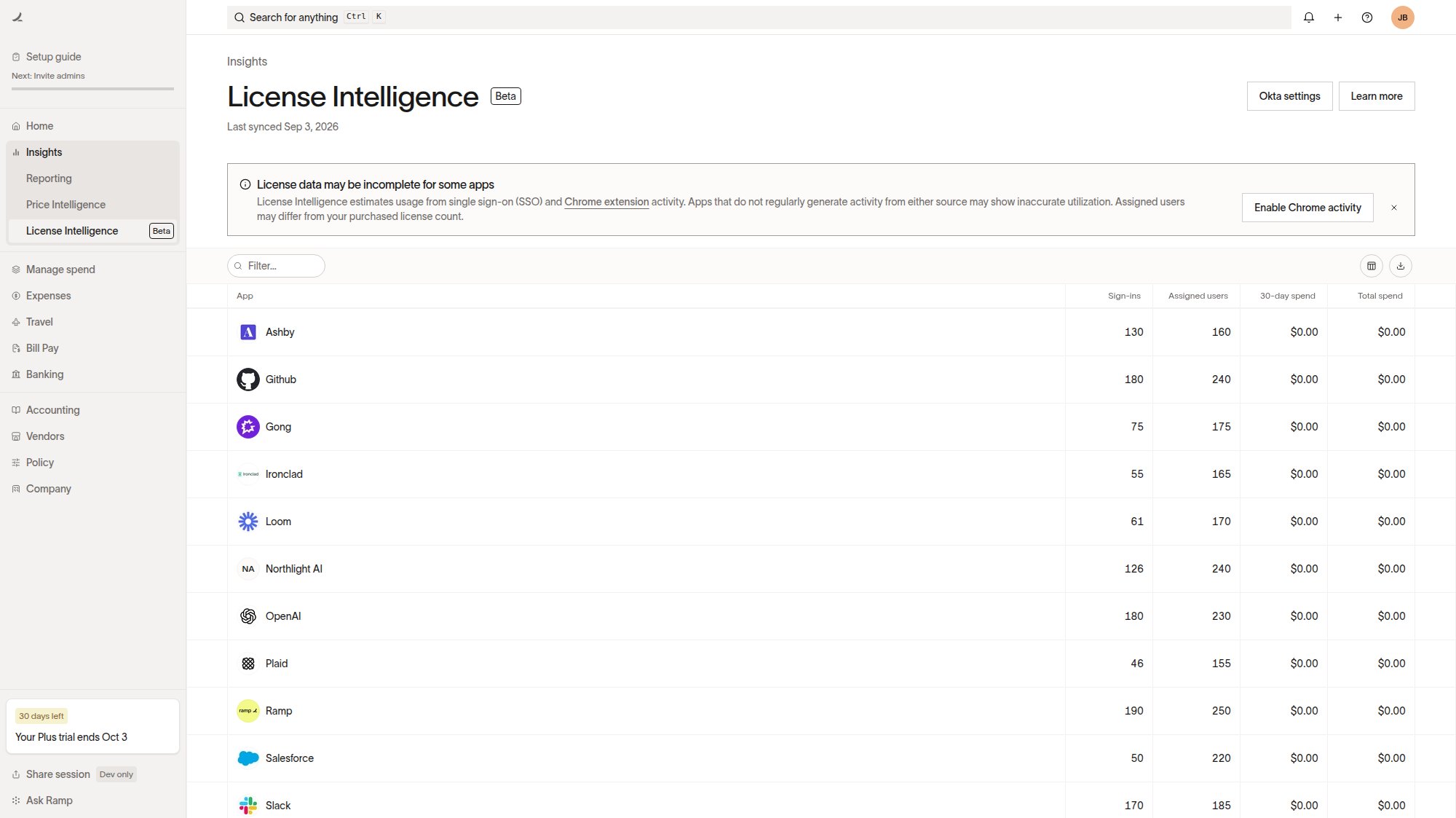Click the Plaid app logo
The height and width of the screenshot is (818, 1456).
pos(248,664)
